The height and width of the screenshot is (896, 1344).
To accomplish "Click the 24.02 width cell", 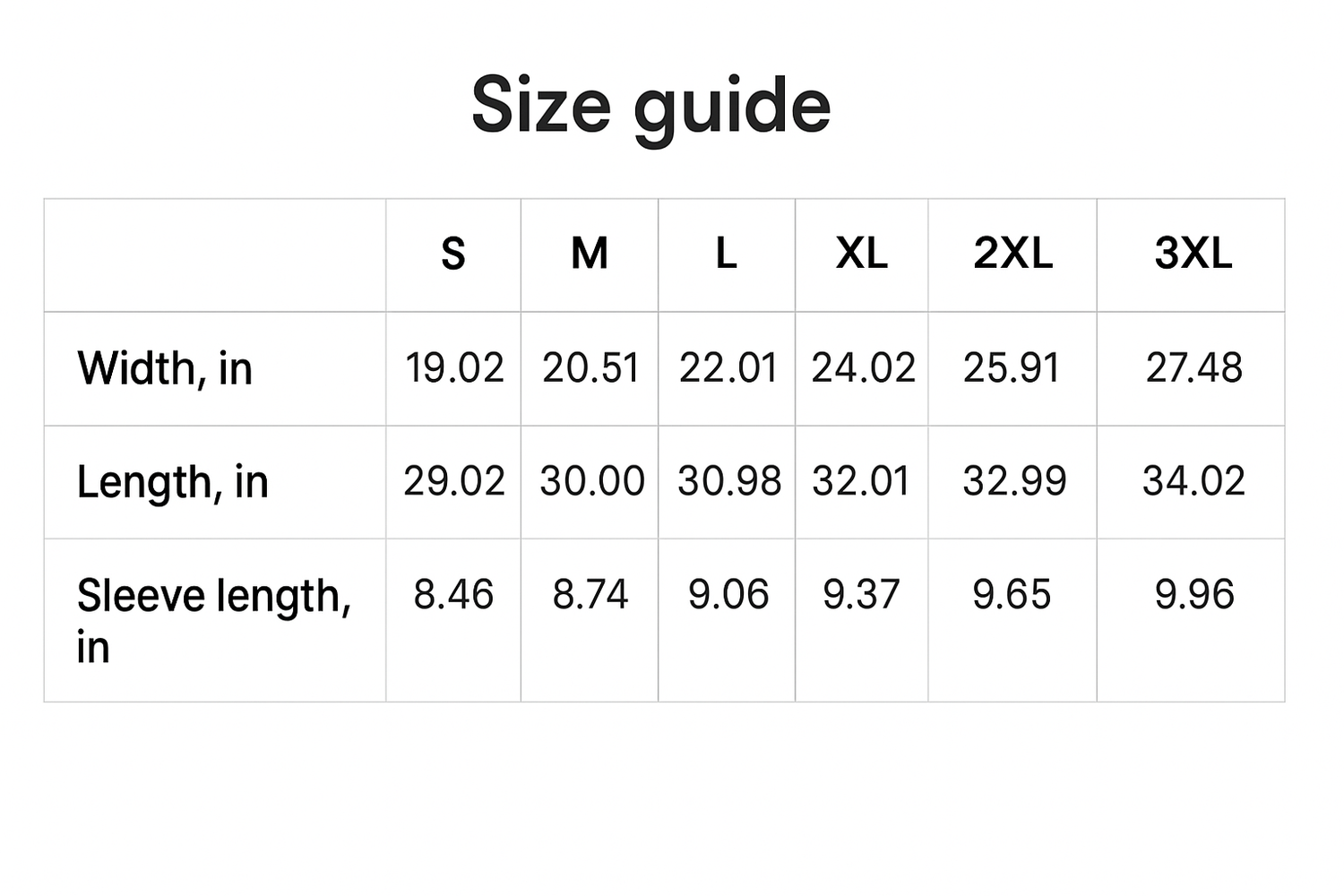I will coord(863,368).
